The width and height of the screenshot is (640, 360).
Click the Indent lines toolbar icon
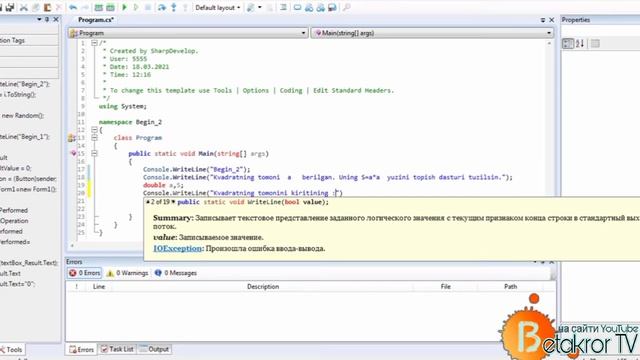[283, 7]
